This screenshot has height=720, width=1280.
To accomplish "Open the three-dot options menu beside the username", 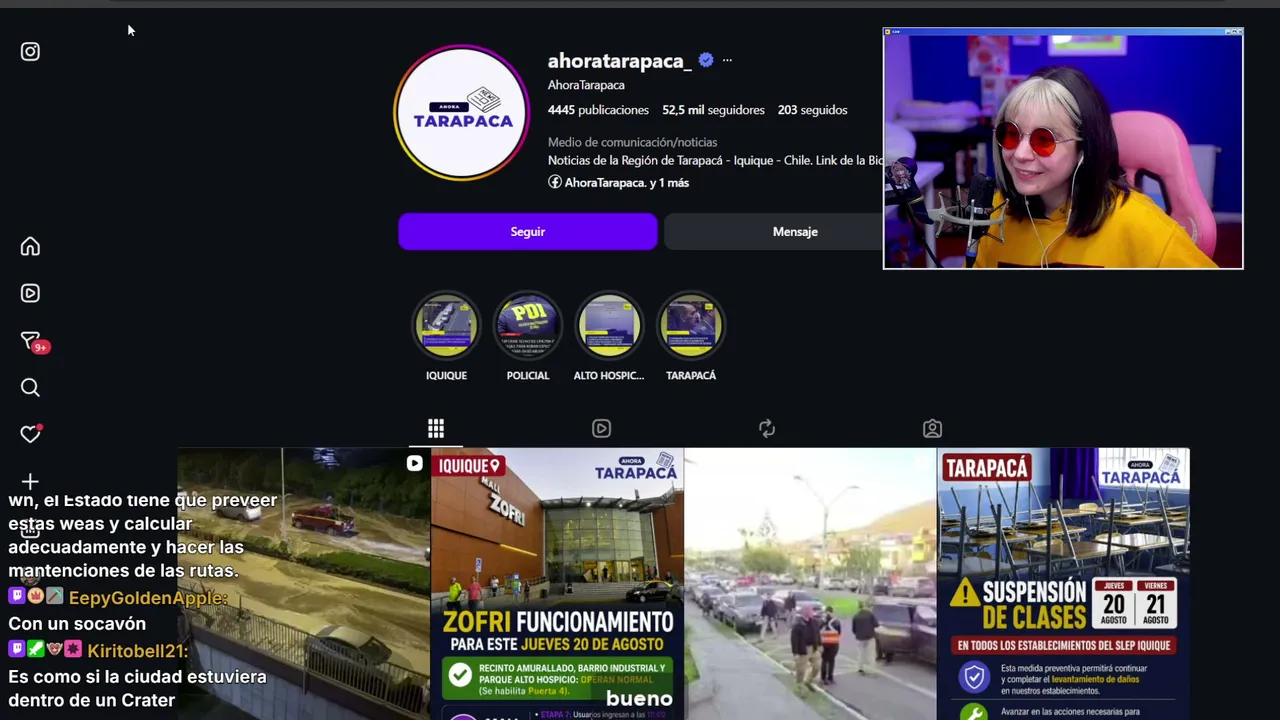I will [727, 60].
